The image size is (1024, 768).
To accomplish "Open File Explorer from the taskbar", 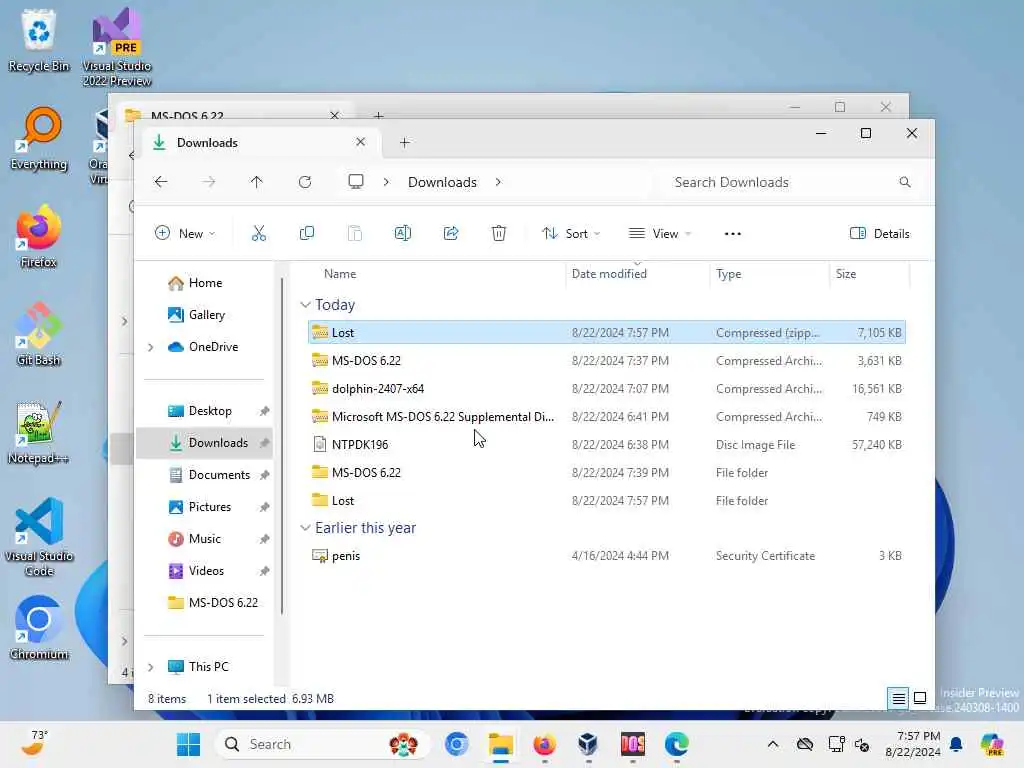I will [x=501, y=744].
